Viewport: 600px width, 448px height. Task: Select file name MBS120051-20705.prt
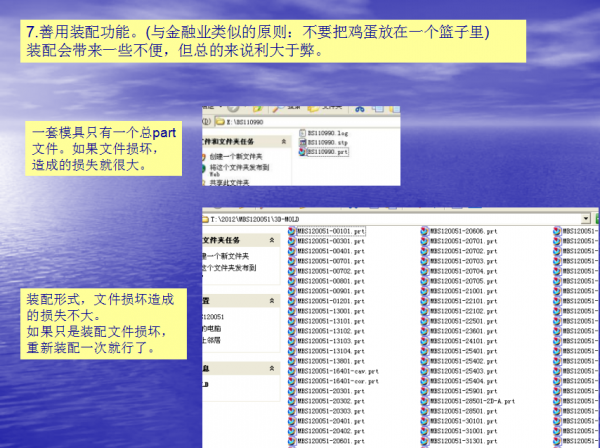point(464,281)
